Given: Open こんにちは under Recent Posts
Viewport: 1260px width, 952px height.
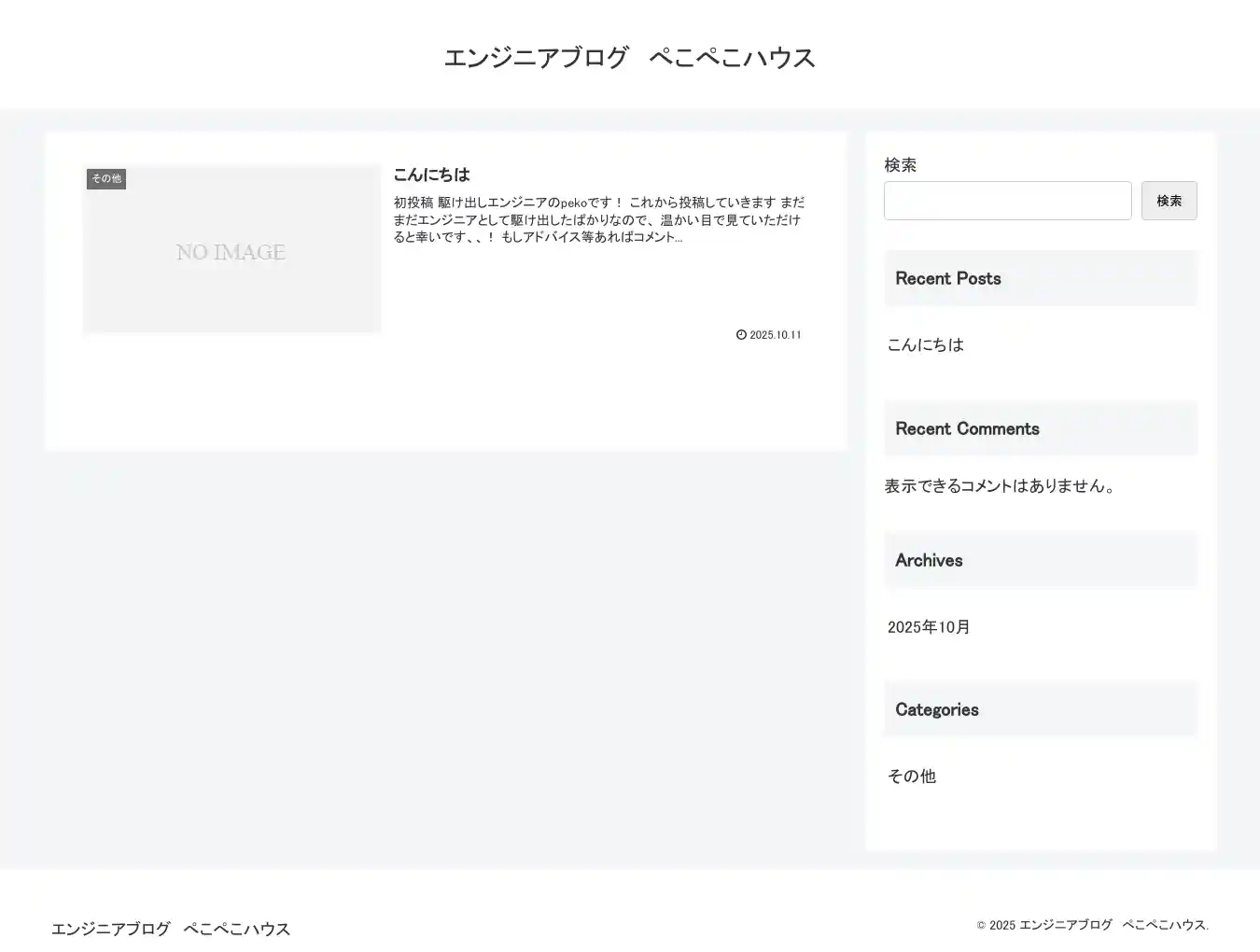Looking at the screenshot, I should pyautogui.click(x=925, y=344).
